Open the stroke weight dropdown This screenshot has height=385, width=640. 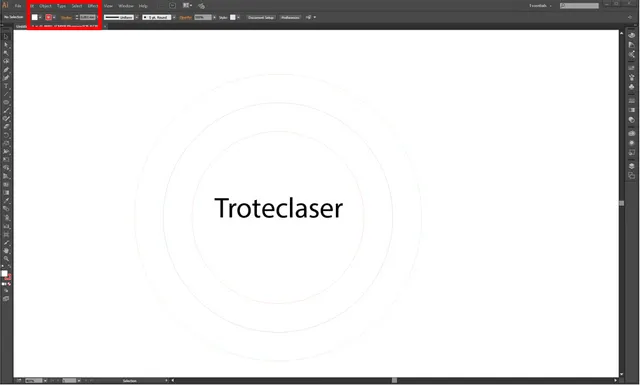(x=97, y=18)
